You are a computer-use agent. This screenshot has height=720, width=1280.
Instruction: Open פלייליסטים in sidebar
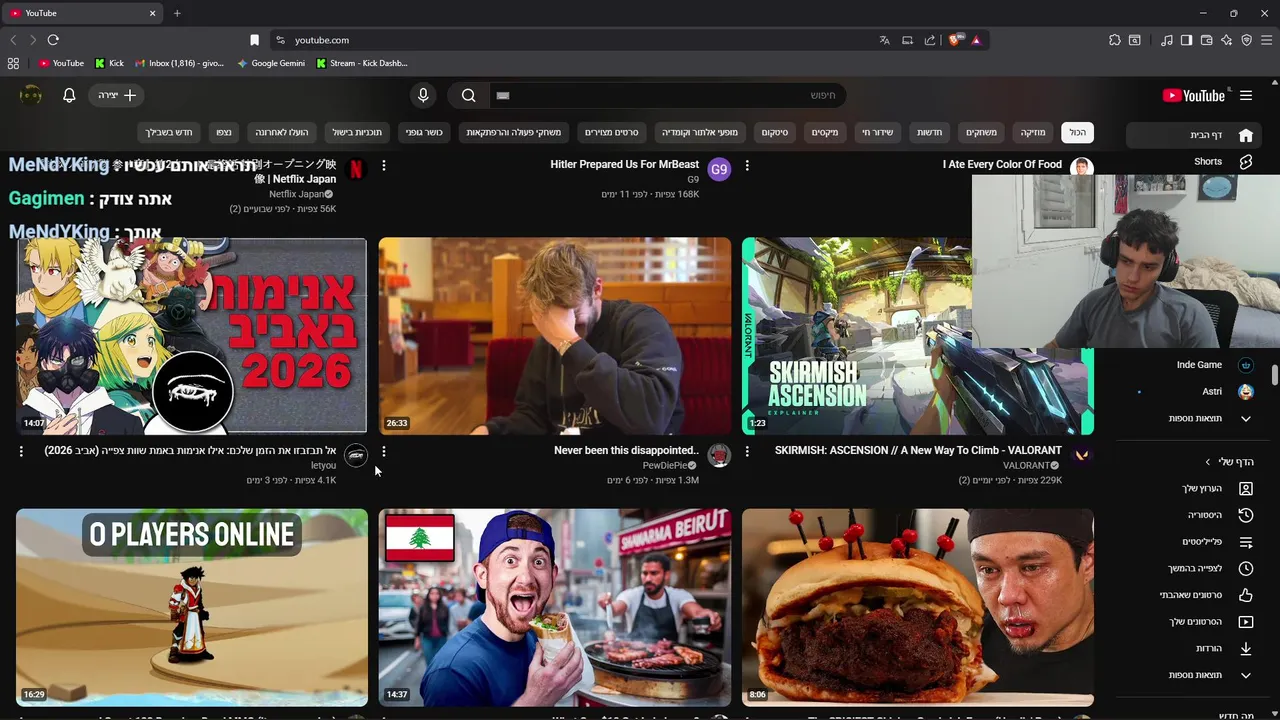1195,542
